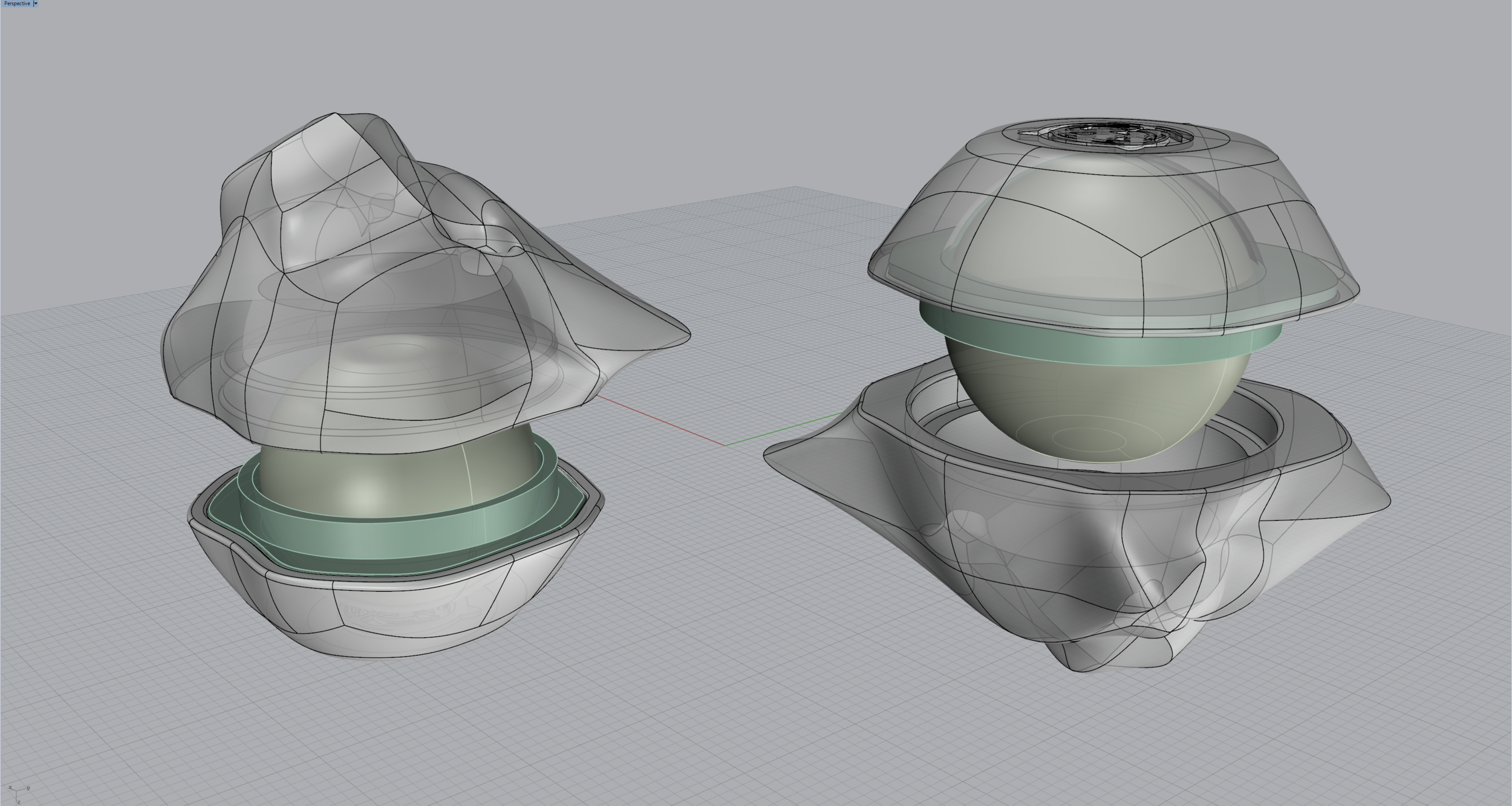
Task: Click the Perspective viewport title label
Action: 16,4
